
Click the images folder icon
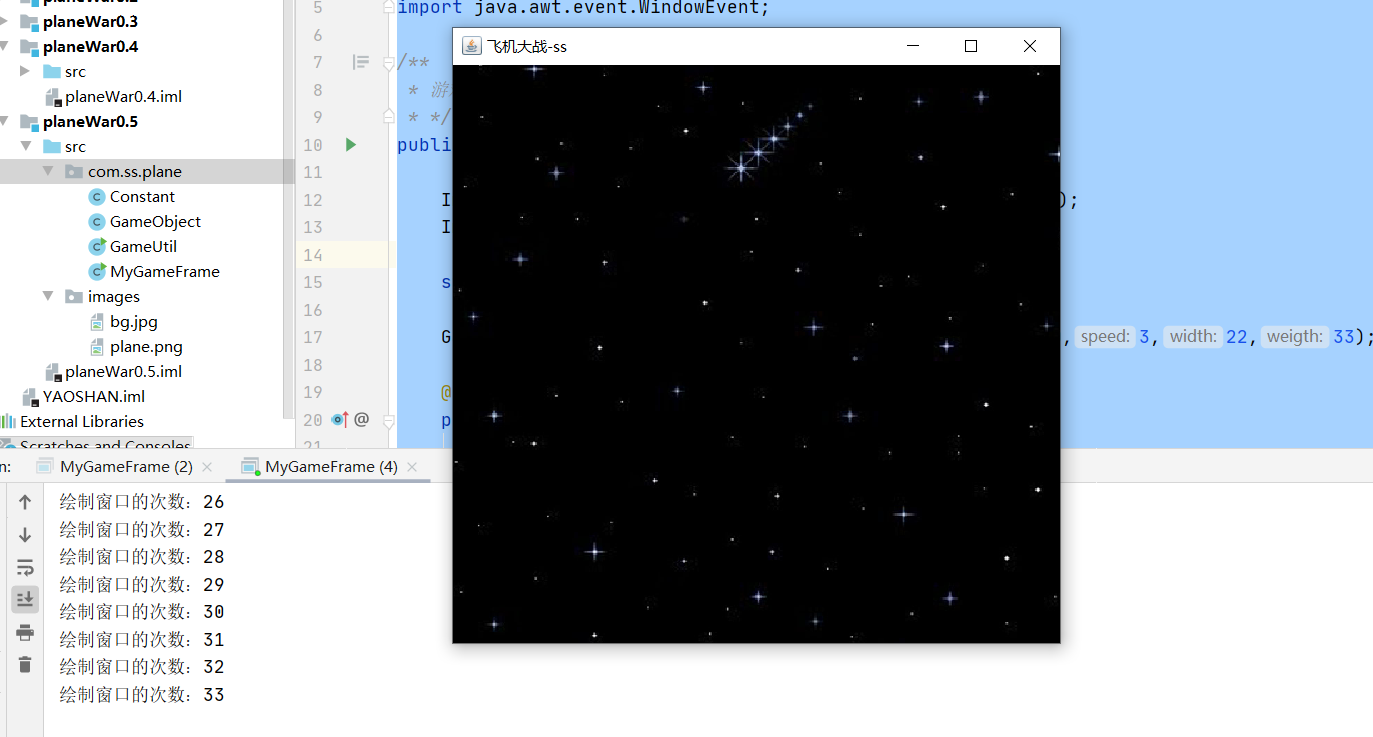coord(74,297)
